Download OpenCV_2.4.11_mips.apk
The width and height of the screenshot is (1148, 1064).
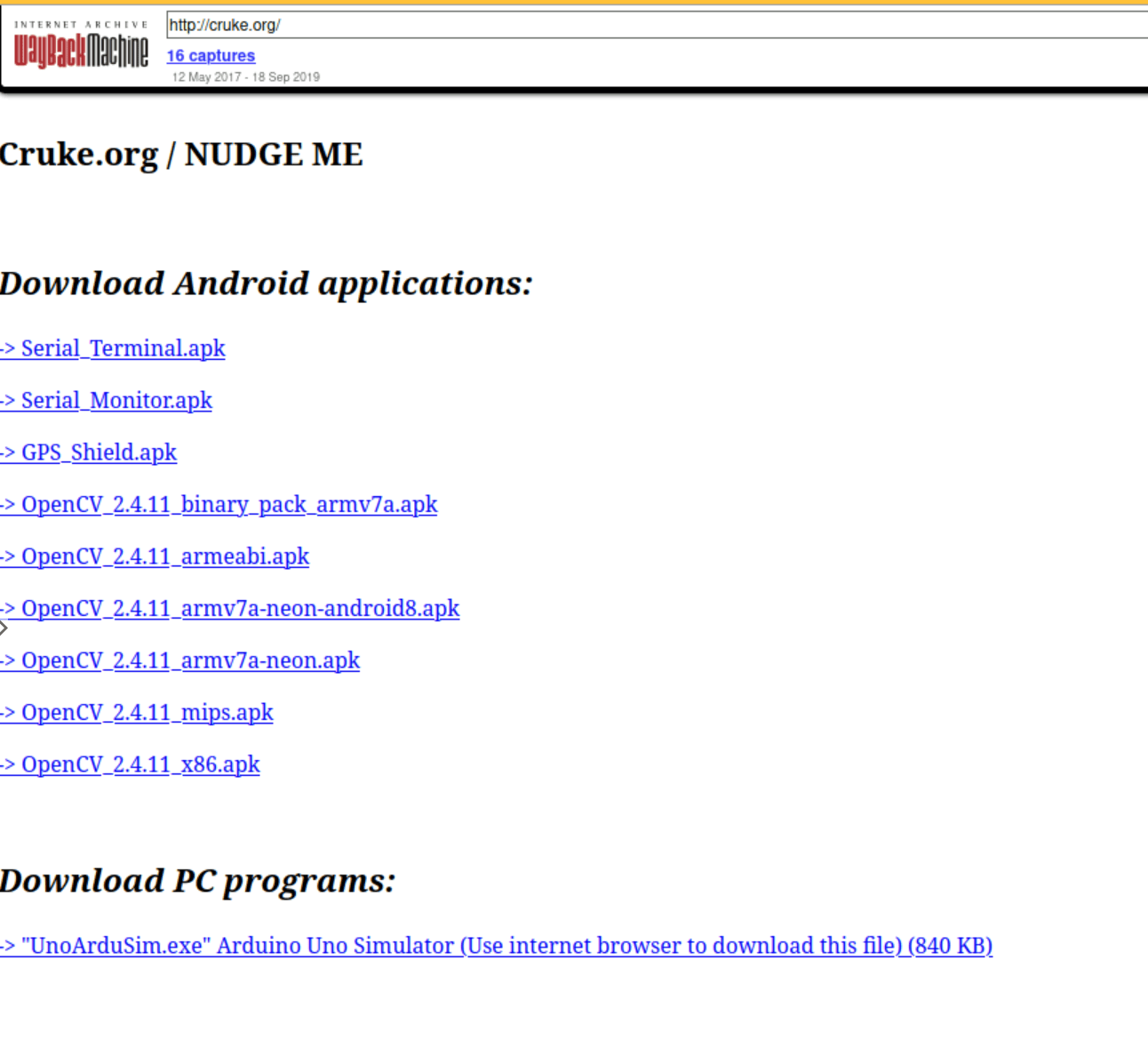[137, 713]
